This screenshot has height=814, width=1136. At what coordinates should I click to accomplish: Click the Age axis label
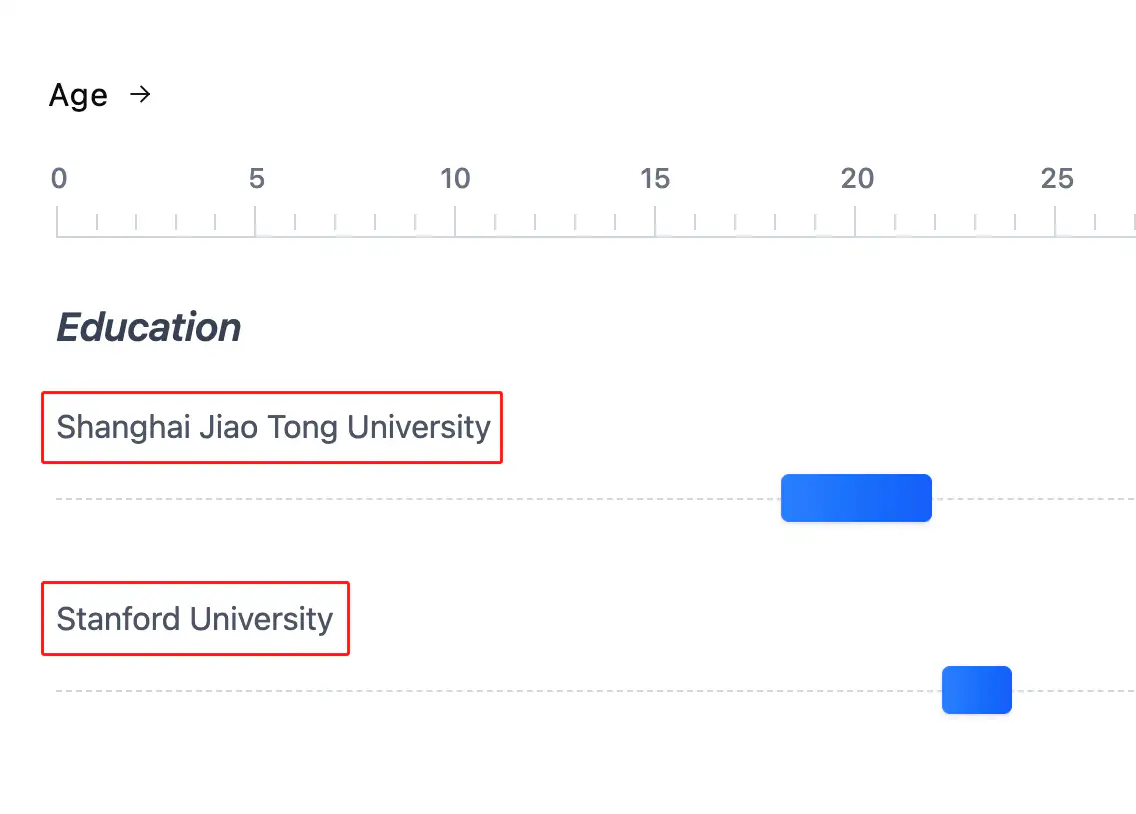coord(78,96)
